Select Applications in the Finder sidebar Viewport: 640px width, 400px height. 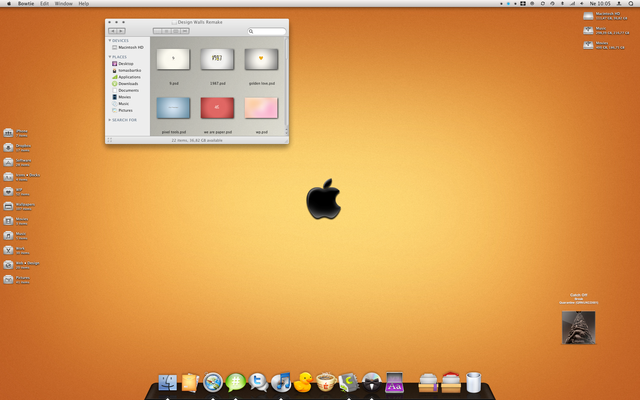click(130, 77)
